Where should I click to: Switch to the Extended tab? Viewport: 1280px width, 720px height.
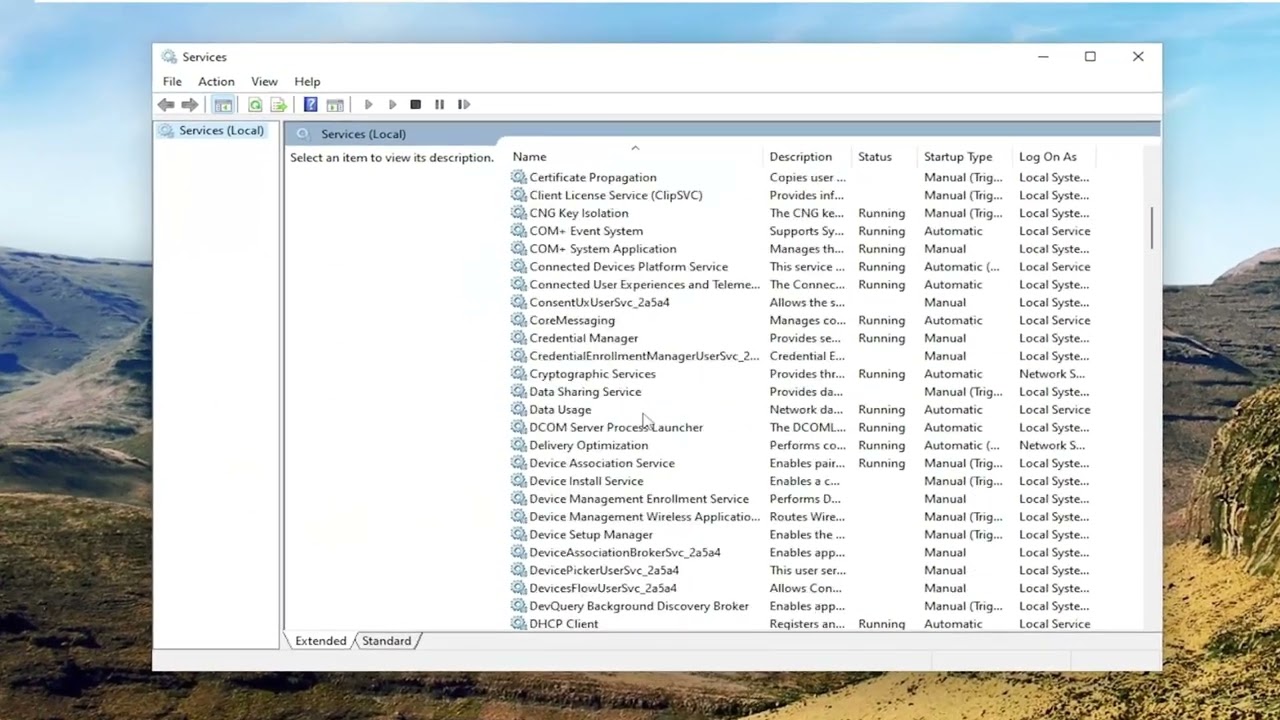click(x=321, y=641)
